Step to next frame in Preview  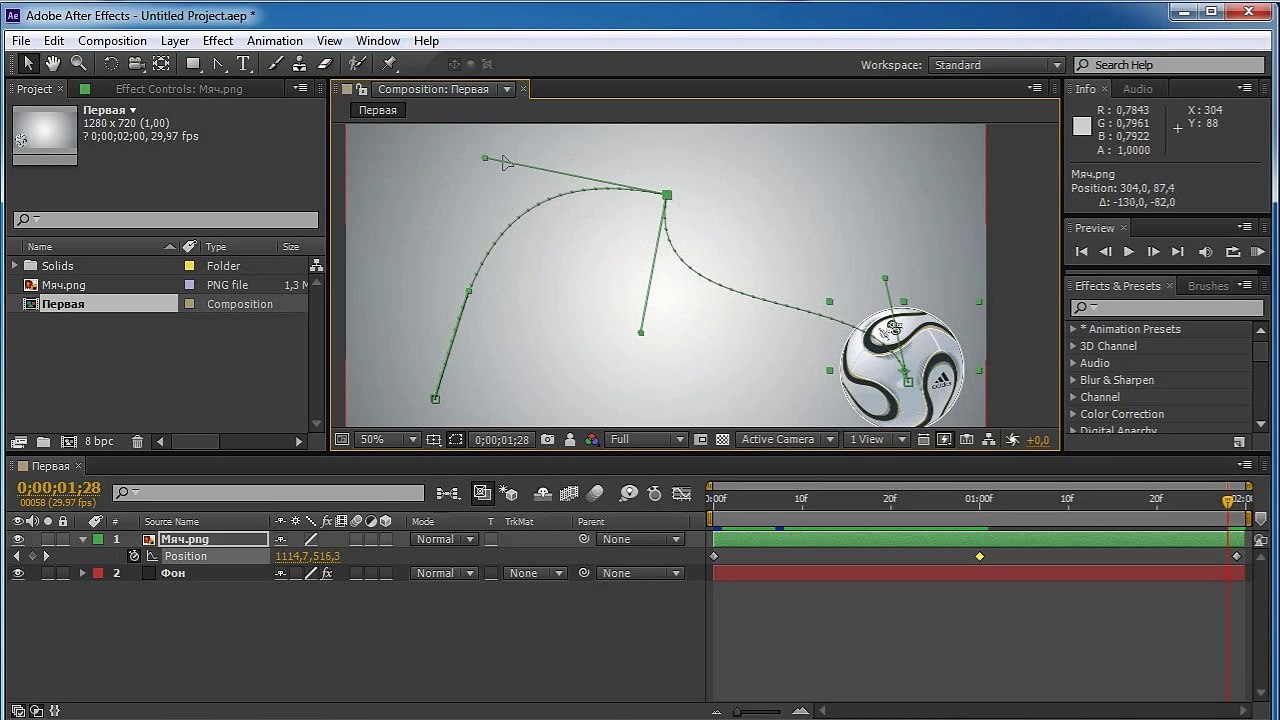click(1153, 252)
